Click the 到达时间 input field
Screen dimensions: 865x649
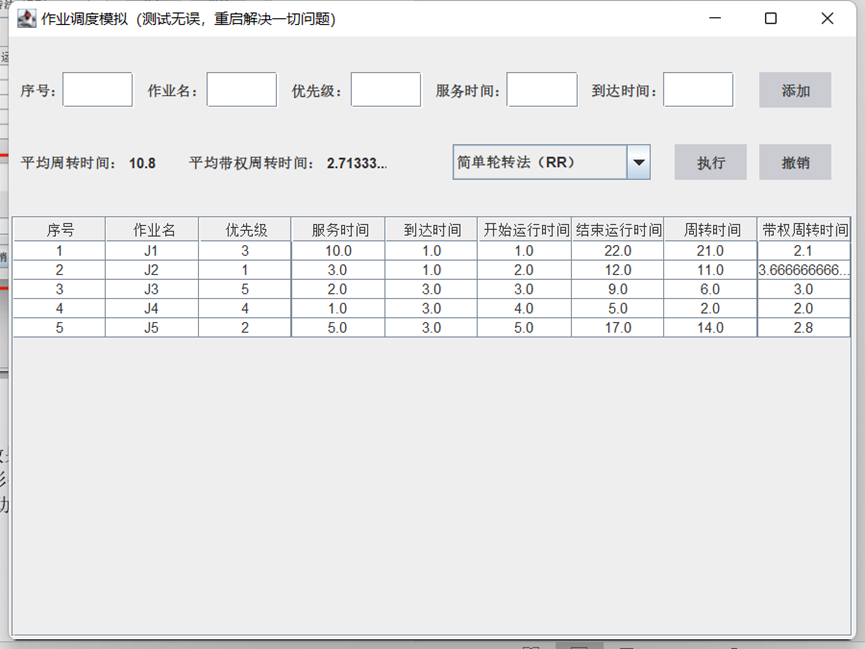click(697, 89)
